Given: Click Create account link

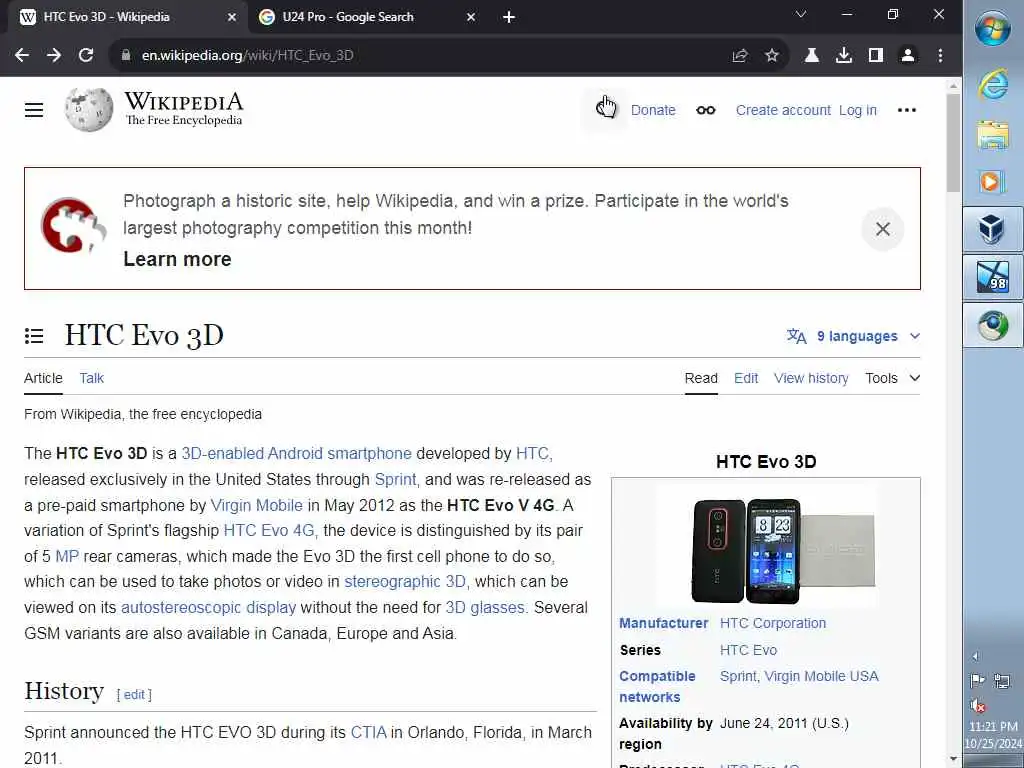Looking at the screenshot, I should click(783, 110).
